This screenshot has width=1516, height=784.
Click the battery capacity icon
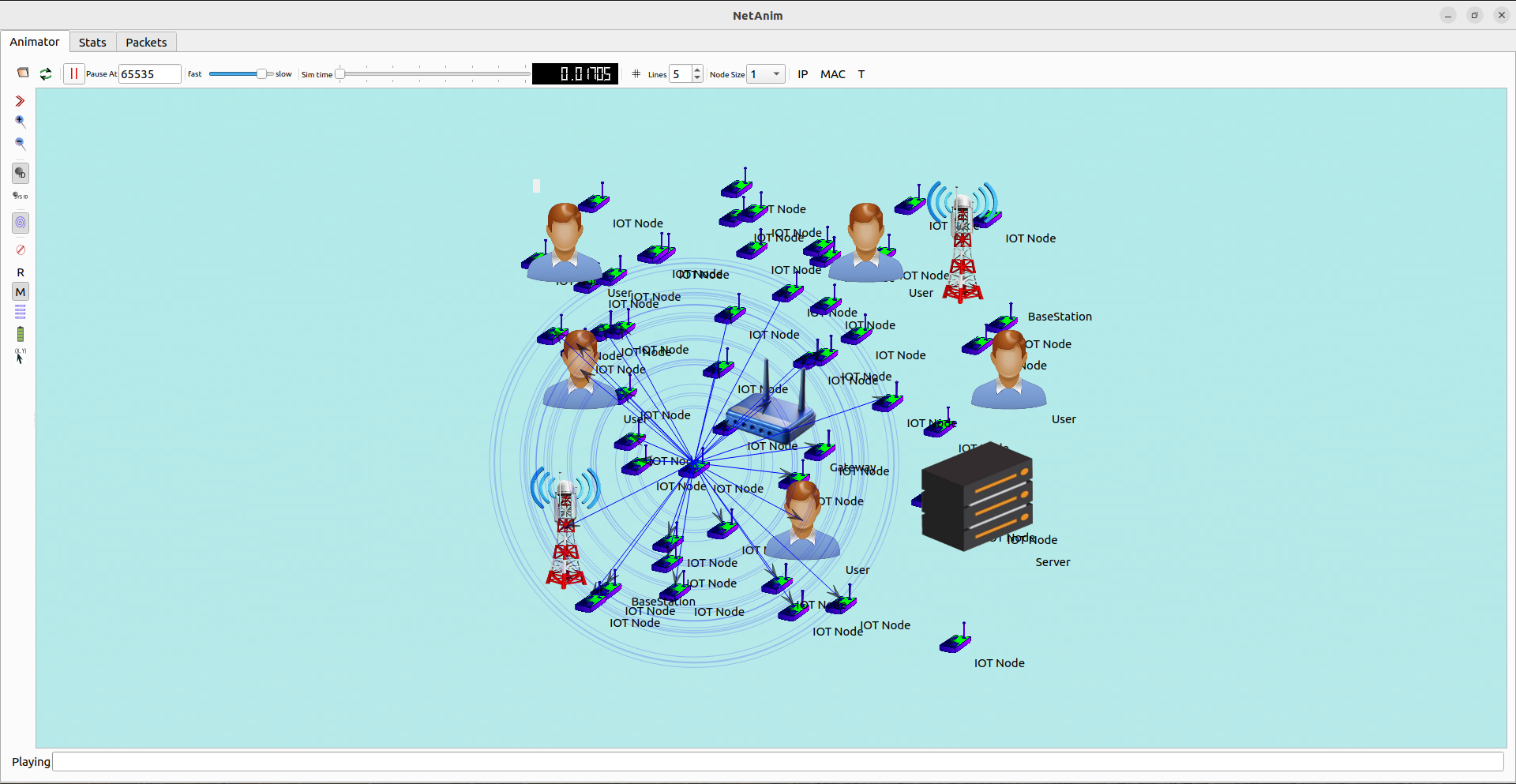[21, 334]
